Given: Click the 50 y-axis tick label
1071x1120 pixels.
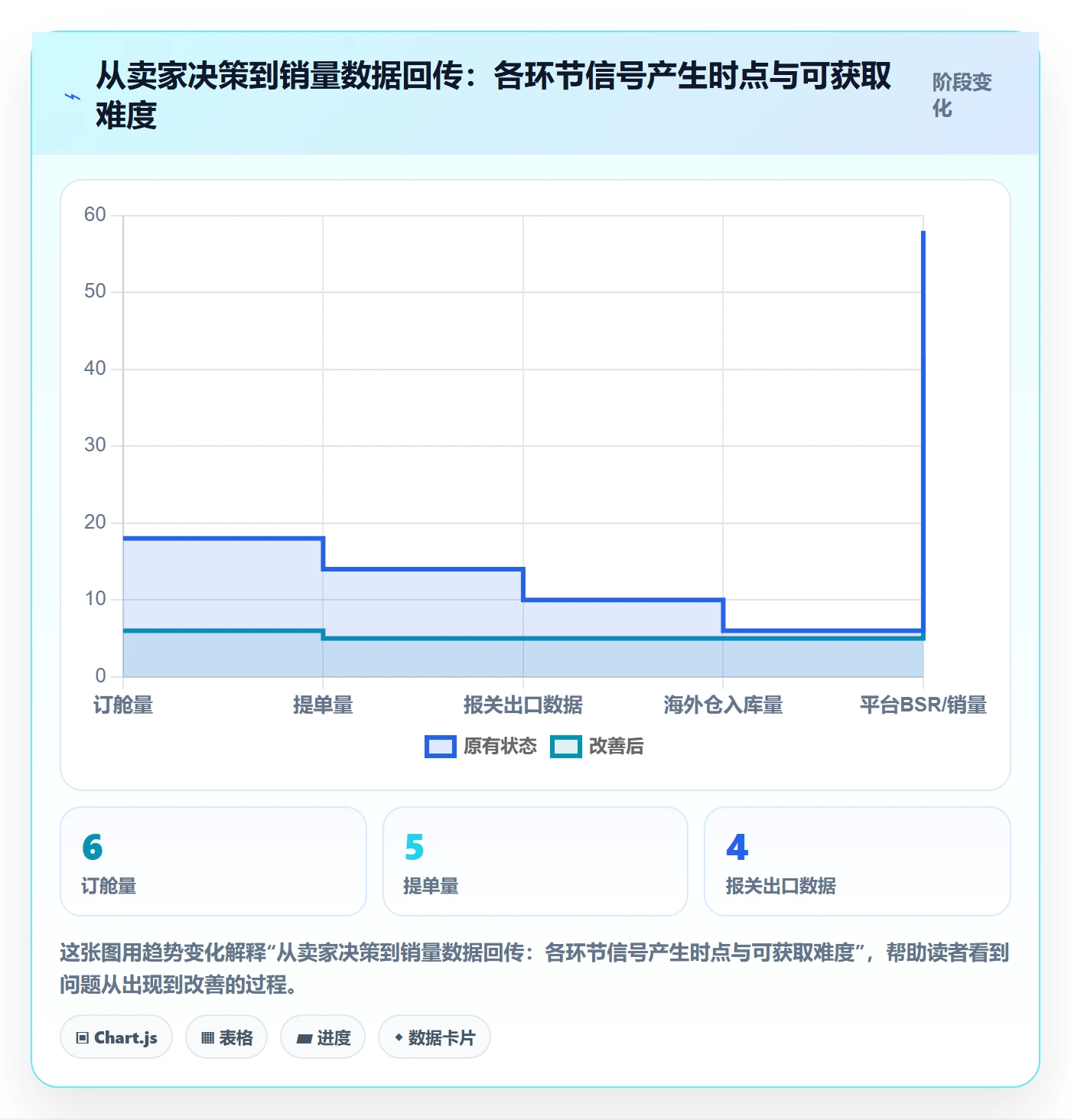Looking at the screenshot, I should coord(95,291).
